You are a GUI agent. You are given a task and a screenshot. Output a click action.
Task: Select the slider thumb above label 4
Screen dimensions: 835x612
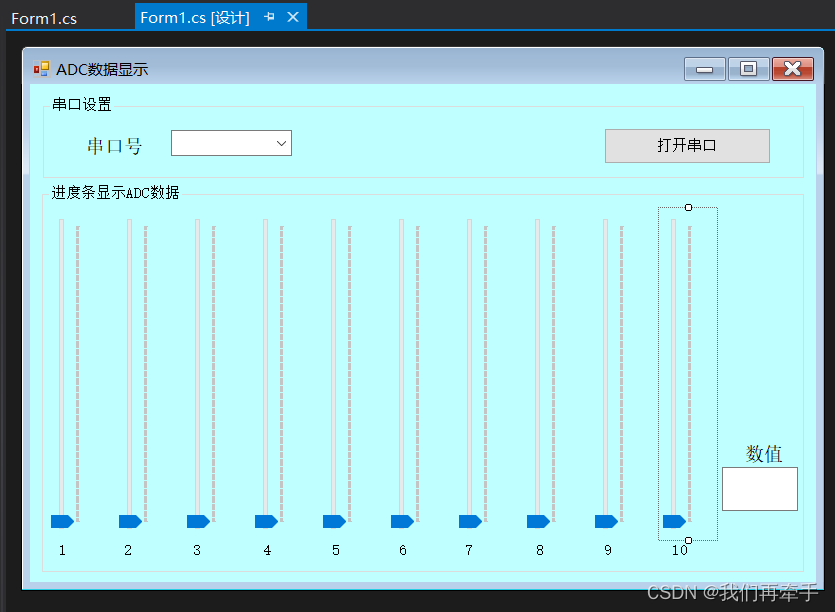pos(266,521)
